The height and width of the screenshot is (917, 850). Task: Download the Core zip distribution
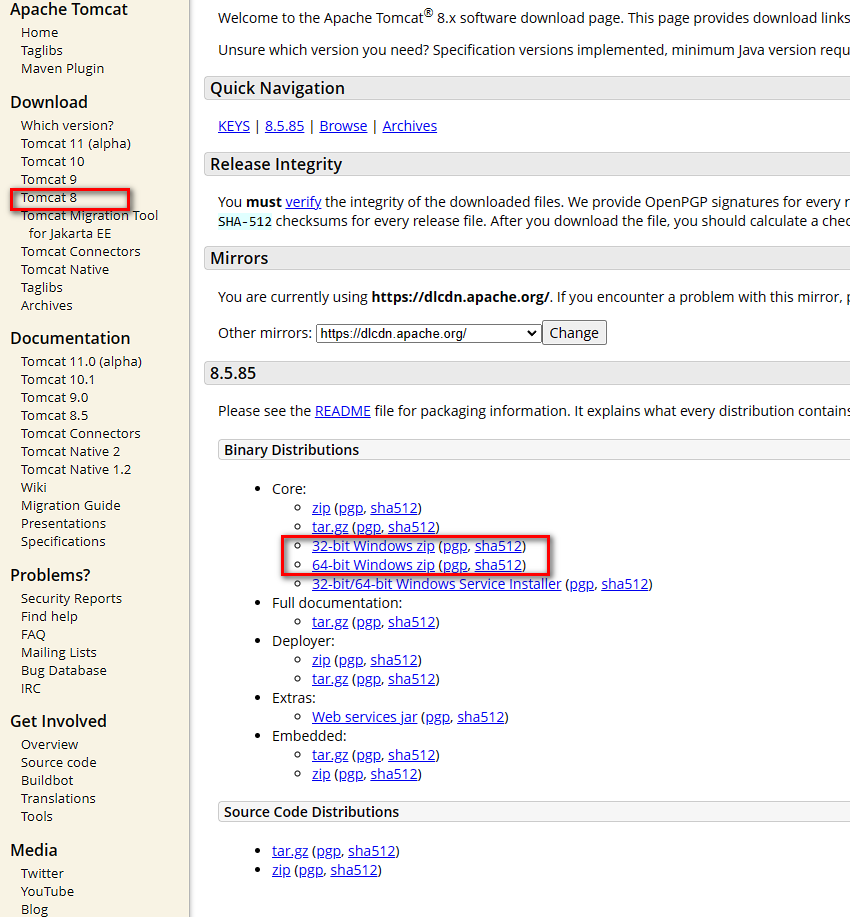321,508
